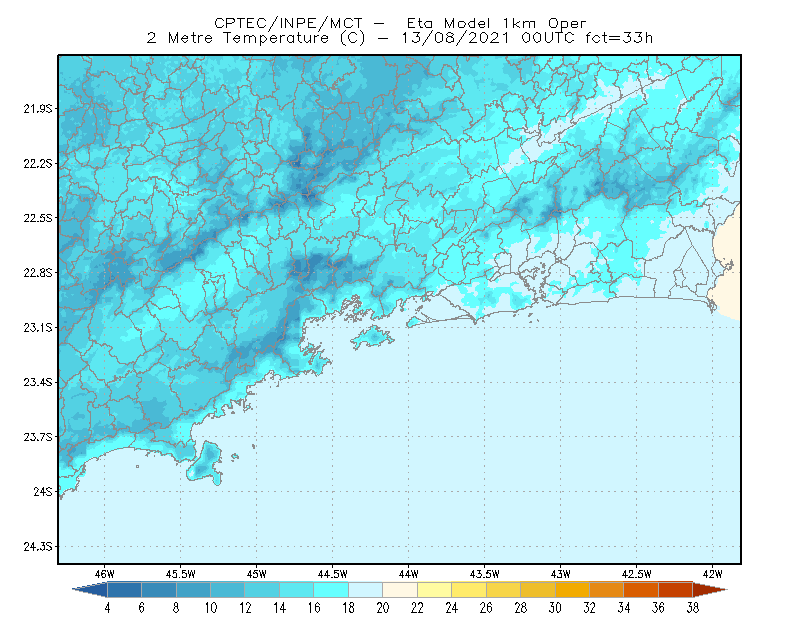
Task: Click the colorbar value 28
Action: pos(520,608)
